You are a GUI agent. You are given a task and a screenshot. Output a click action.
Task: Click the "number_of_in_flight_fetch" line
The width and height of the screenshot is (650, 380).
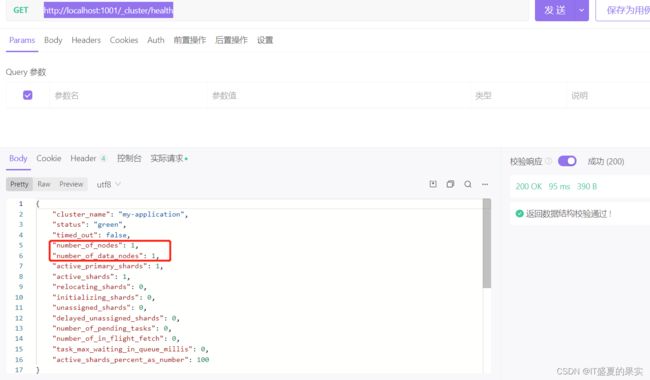(116, 339)
